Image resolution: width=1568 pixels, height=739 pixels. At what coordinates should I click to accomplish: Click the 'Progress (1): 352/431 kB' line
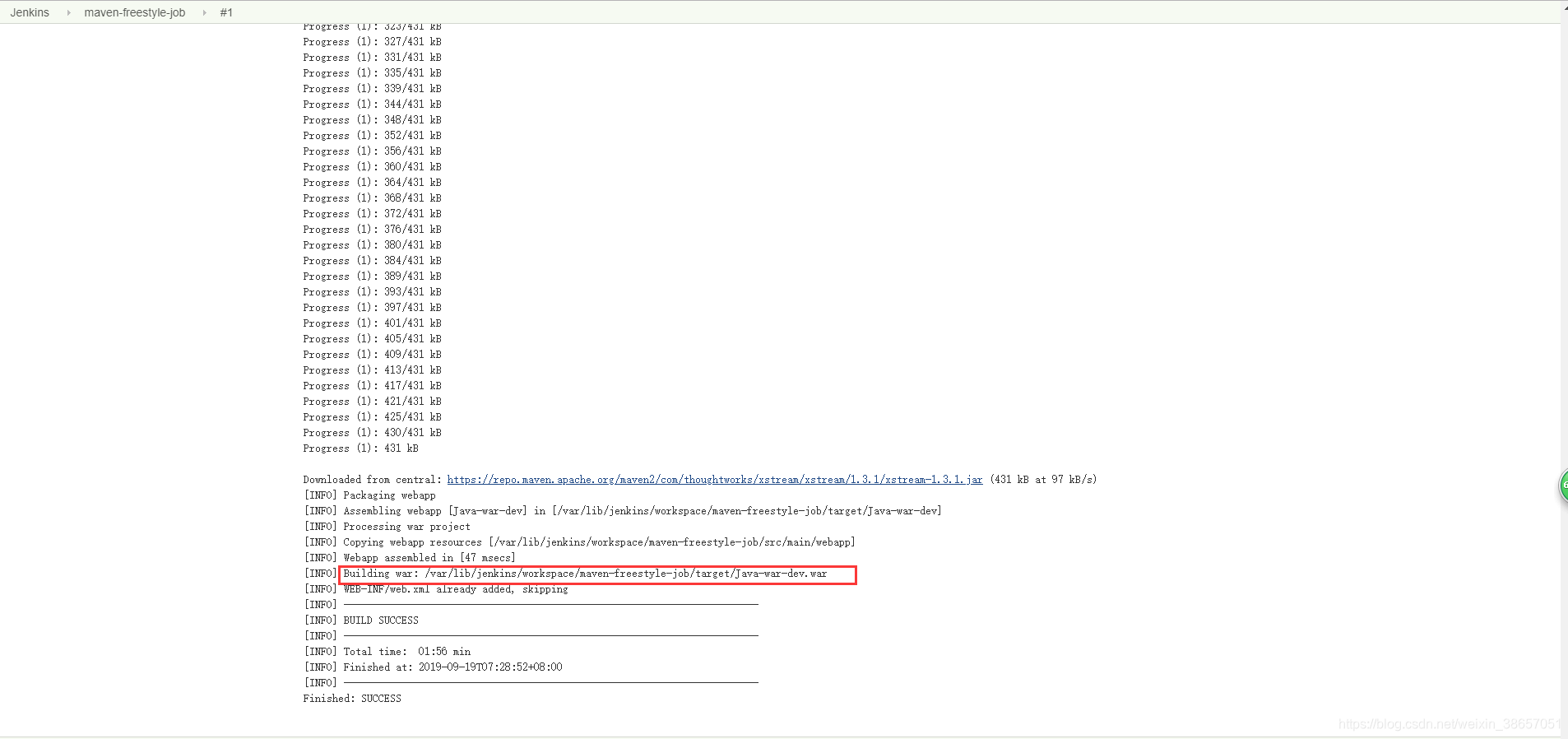point(372,136)
